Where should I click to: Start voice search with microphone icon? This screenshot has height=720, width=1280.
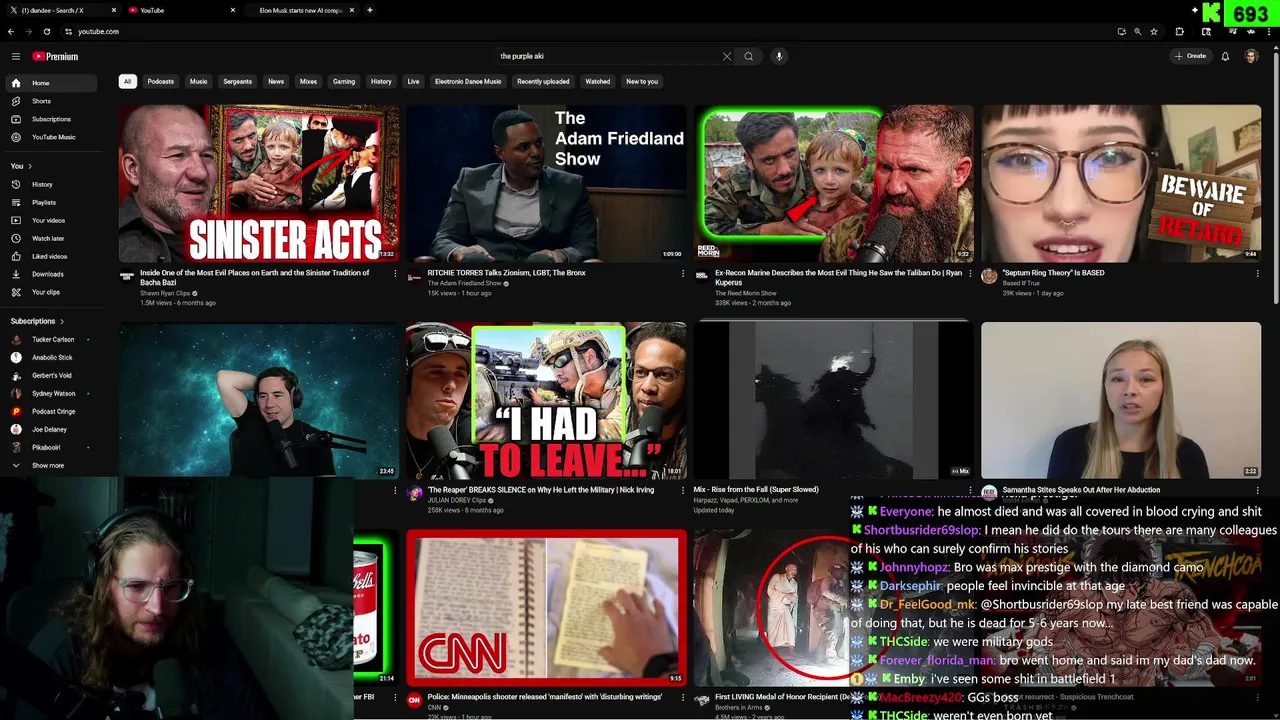tap(779, 57)
